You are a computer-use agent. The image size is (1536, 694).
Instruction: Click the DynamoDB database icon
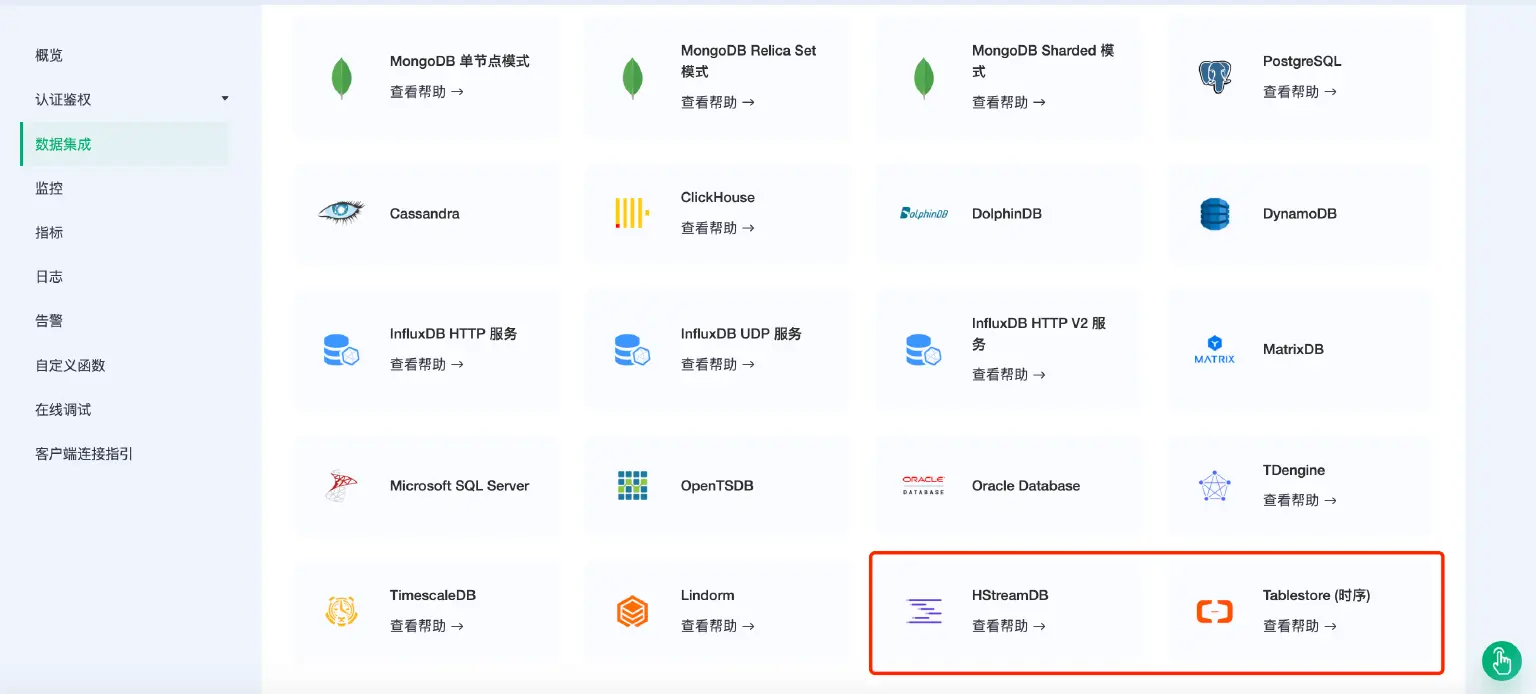tap(1213, 213)
